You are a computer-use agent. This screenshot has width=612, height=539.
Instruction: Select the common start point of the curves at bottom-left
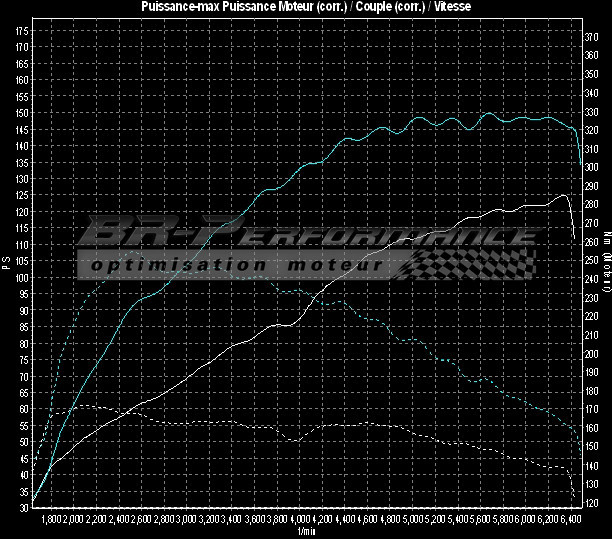[x=34, y=500]
